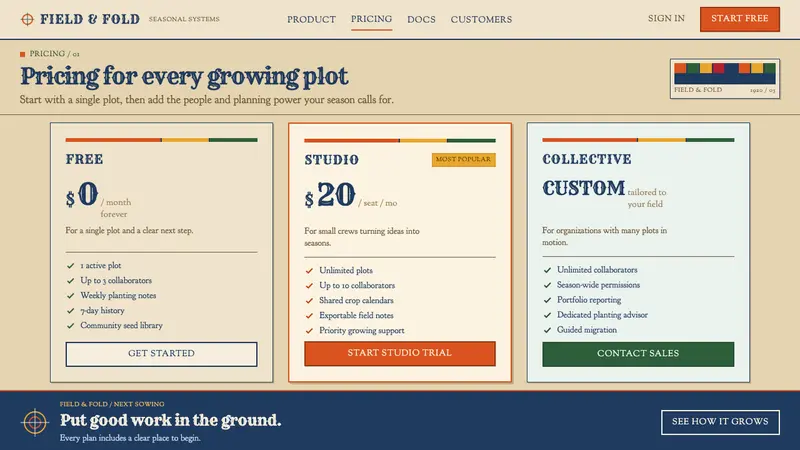Click the FREE plan title

84,159
